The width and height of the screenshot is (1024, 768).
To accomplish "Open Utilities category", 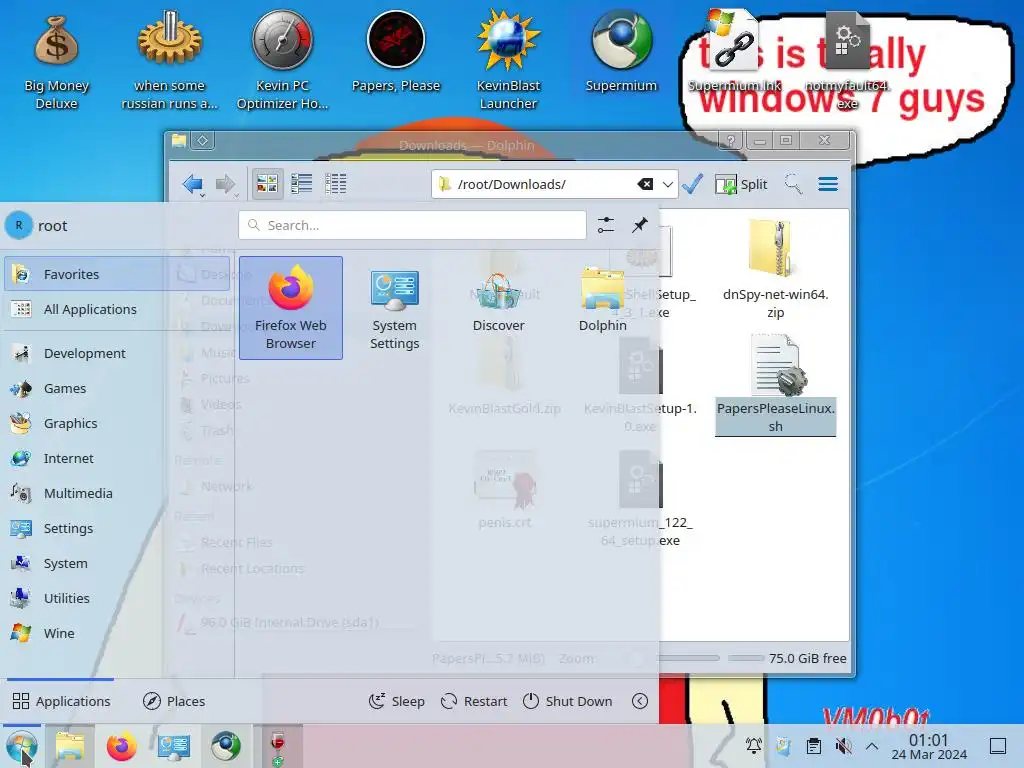I will point(117,598).
